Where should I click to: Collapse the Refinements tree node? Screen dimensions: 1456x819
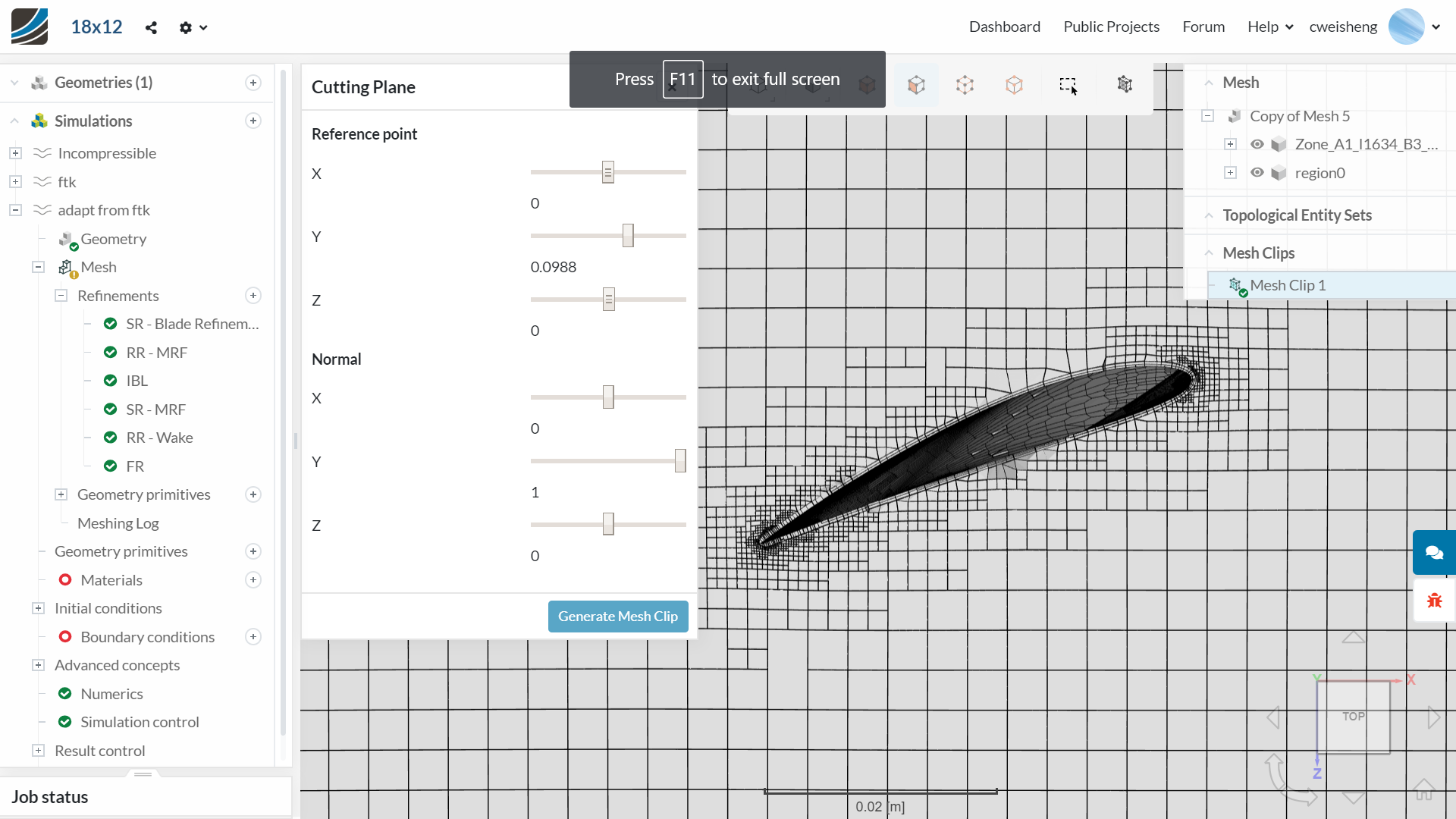pos(61,296)
